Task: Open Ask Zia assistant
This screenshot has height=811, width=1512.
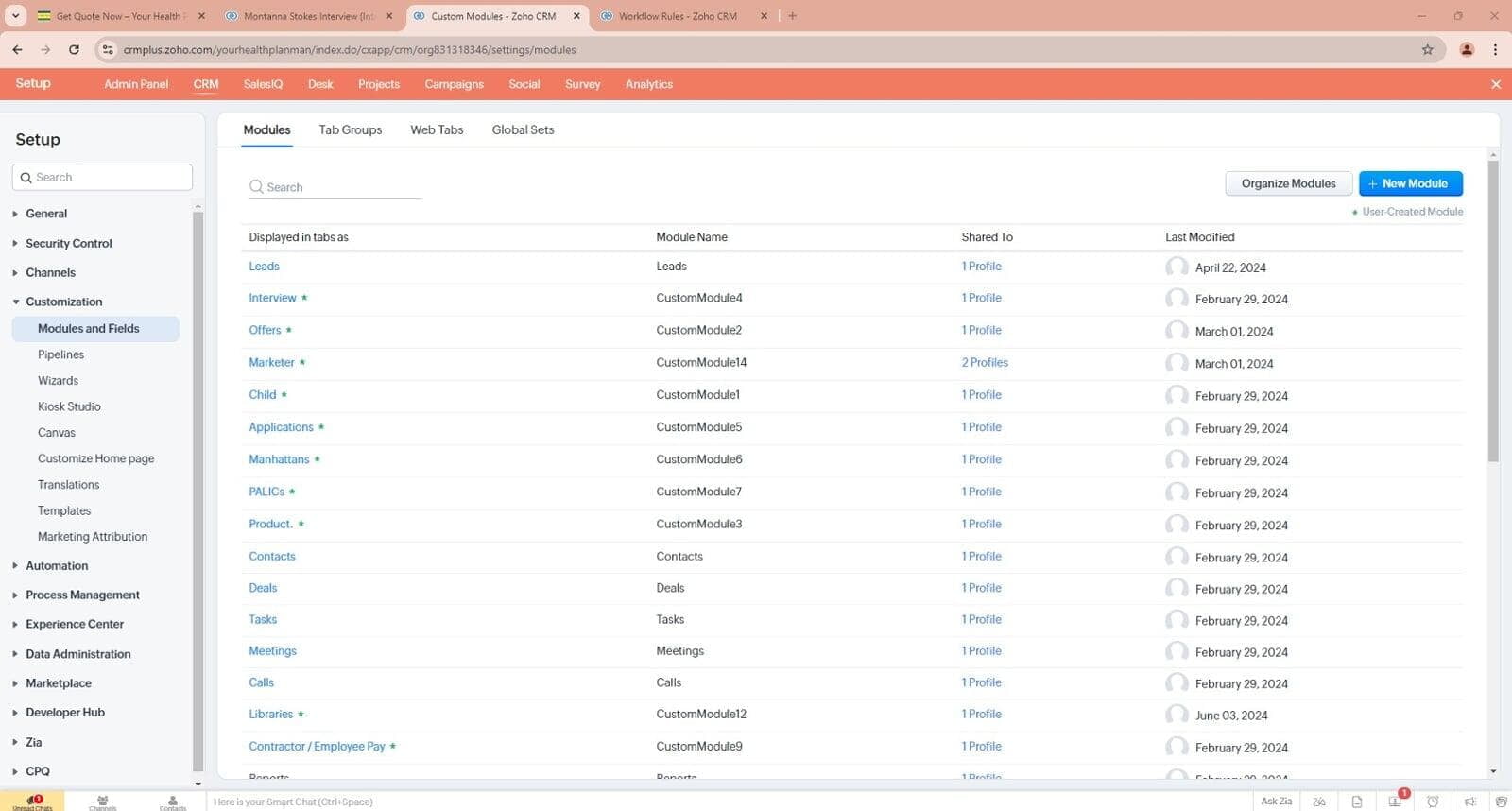Action: point(1276,802)
